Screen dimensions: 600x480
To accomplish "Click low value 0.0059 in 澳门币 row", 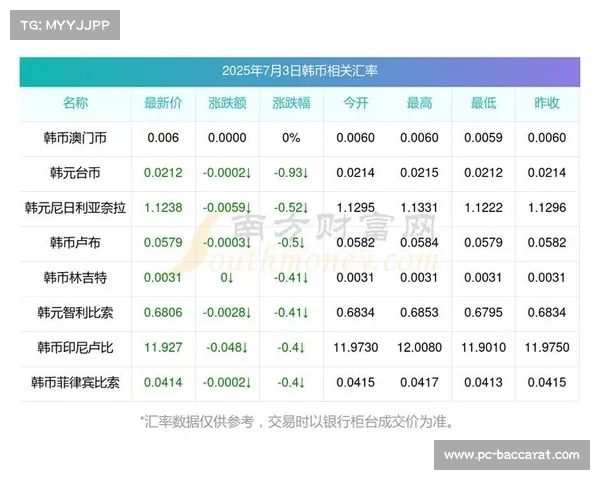I will coord(483,138).
